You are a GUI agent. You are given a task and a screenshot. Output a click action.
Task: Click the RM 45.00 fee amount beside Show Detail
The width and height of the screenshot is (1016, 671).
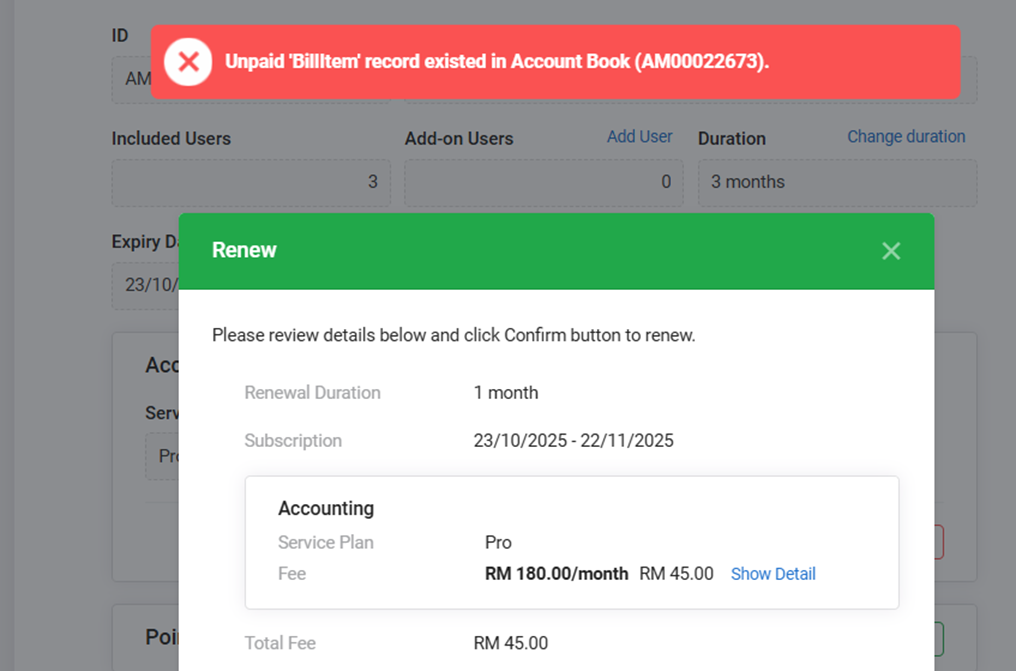676,574
